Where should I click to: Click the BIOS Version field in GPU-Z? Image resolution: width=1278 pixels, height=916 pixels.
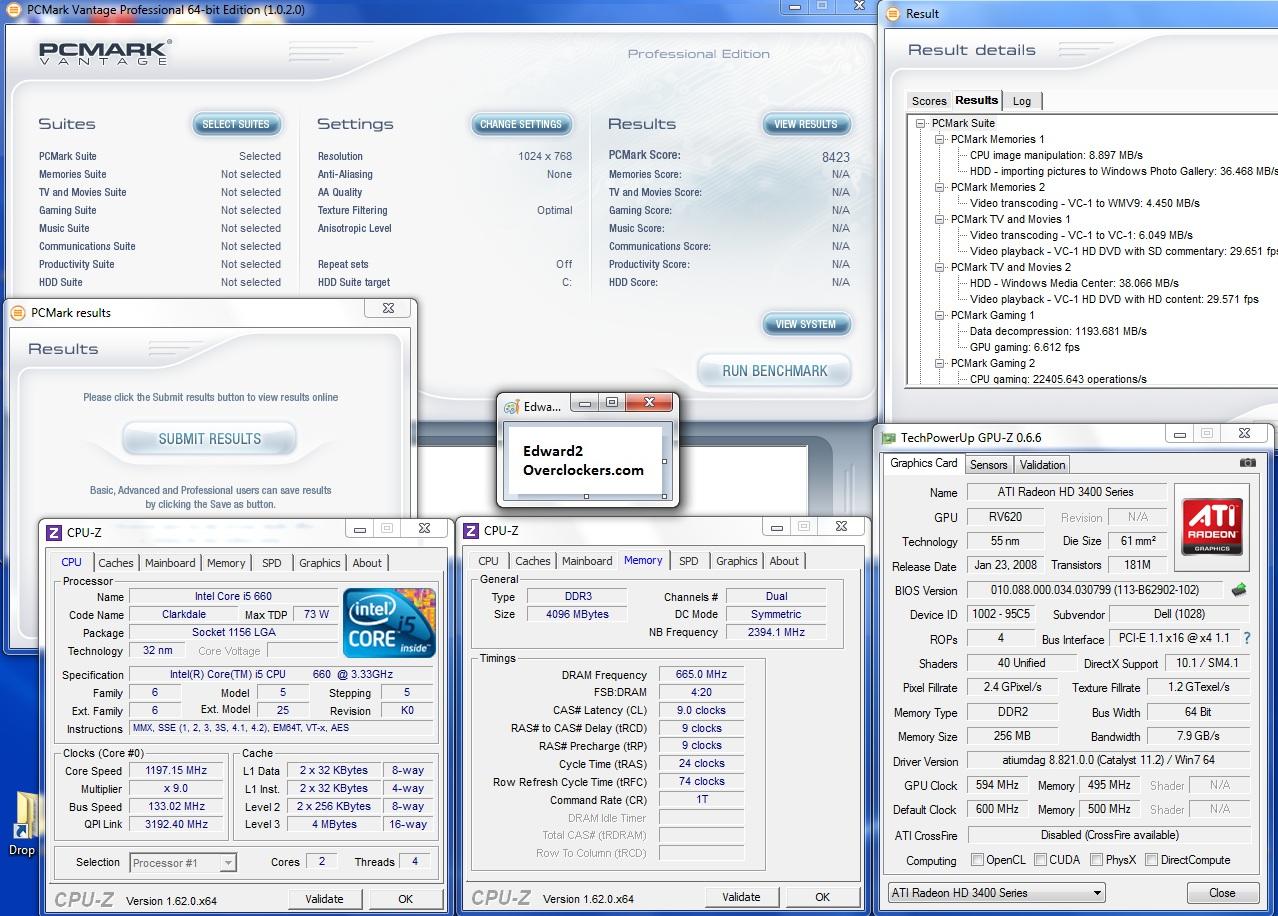point(1096,590)
